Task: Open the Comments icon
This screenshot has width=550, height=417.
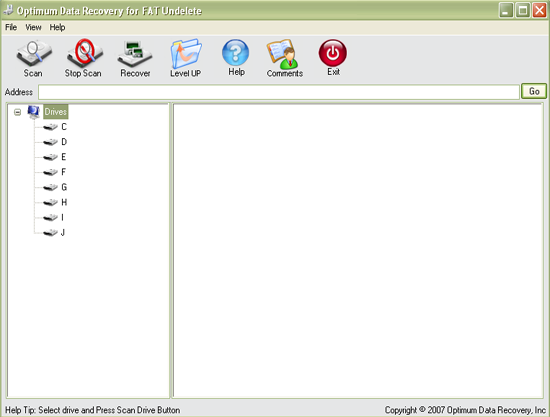Action: tap(283, 54)
